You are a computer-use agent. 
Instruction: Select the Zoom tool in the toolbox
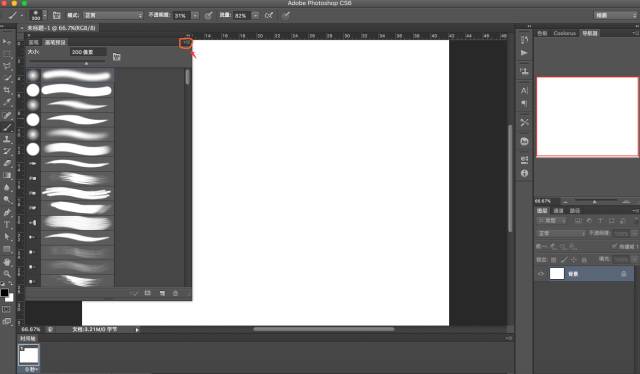click(7, 274)
